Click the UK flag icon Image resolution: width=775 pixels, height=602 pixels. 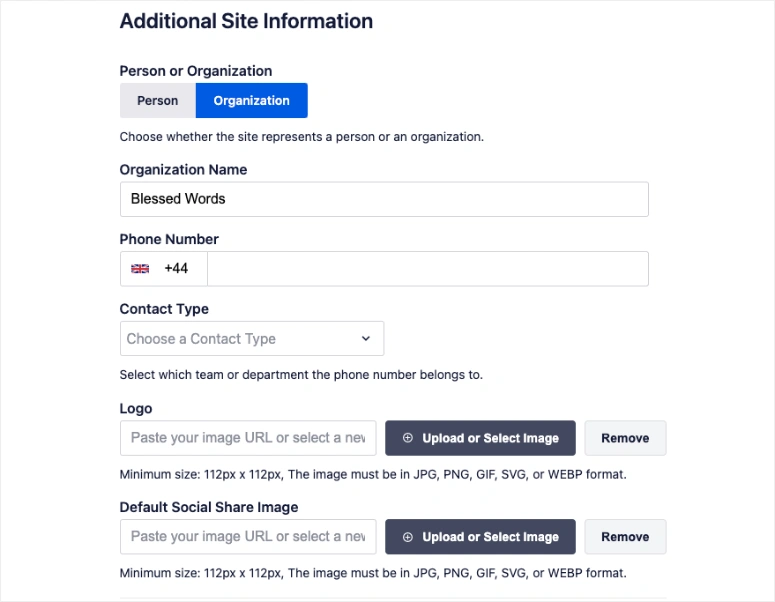coord(140,269)
